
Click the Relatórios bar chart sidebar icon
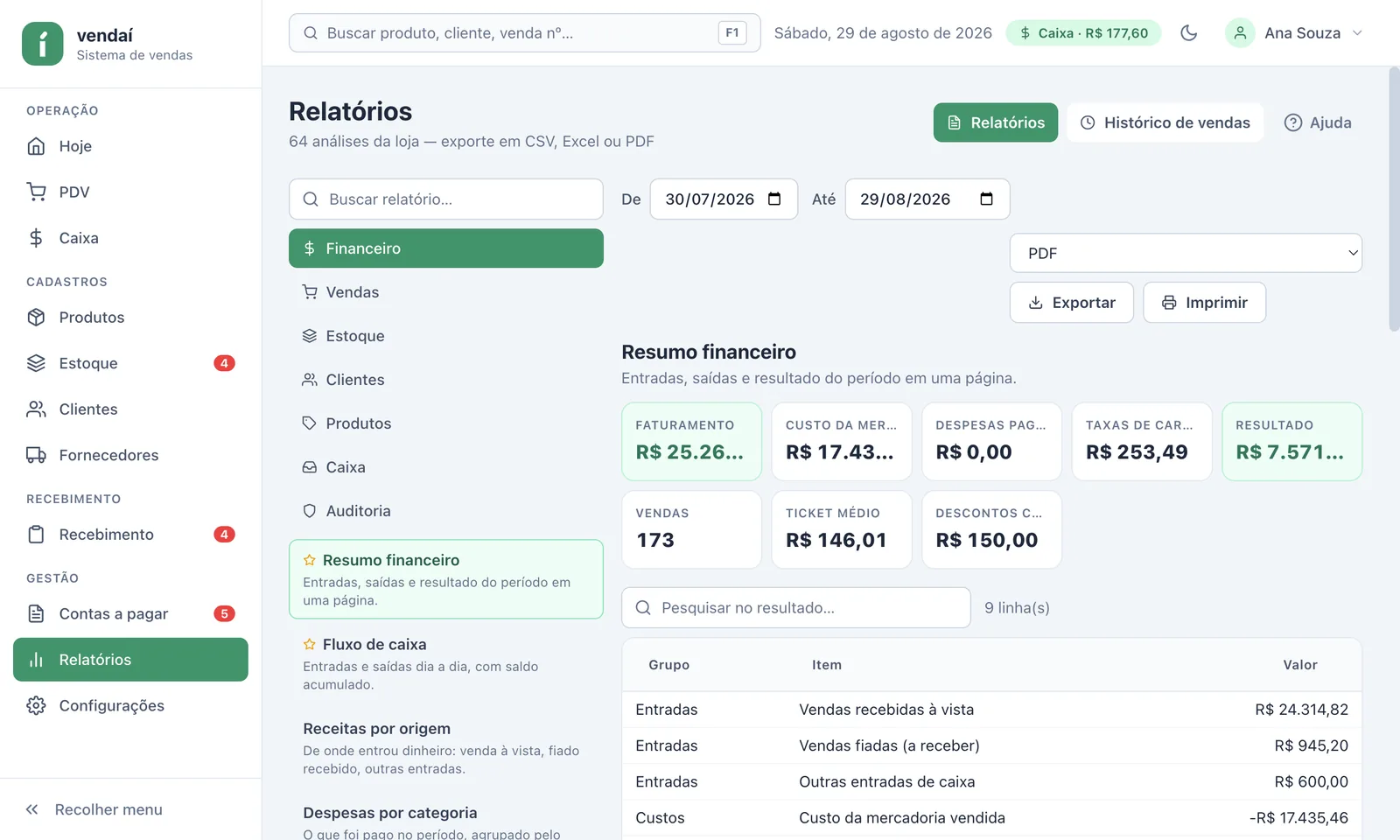click(36, 660)
